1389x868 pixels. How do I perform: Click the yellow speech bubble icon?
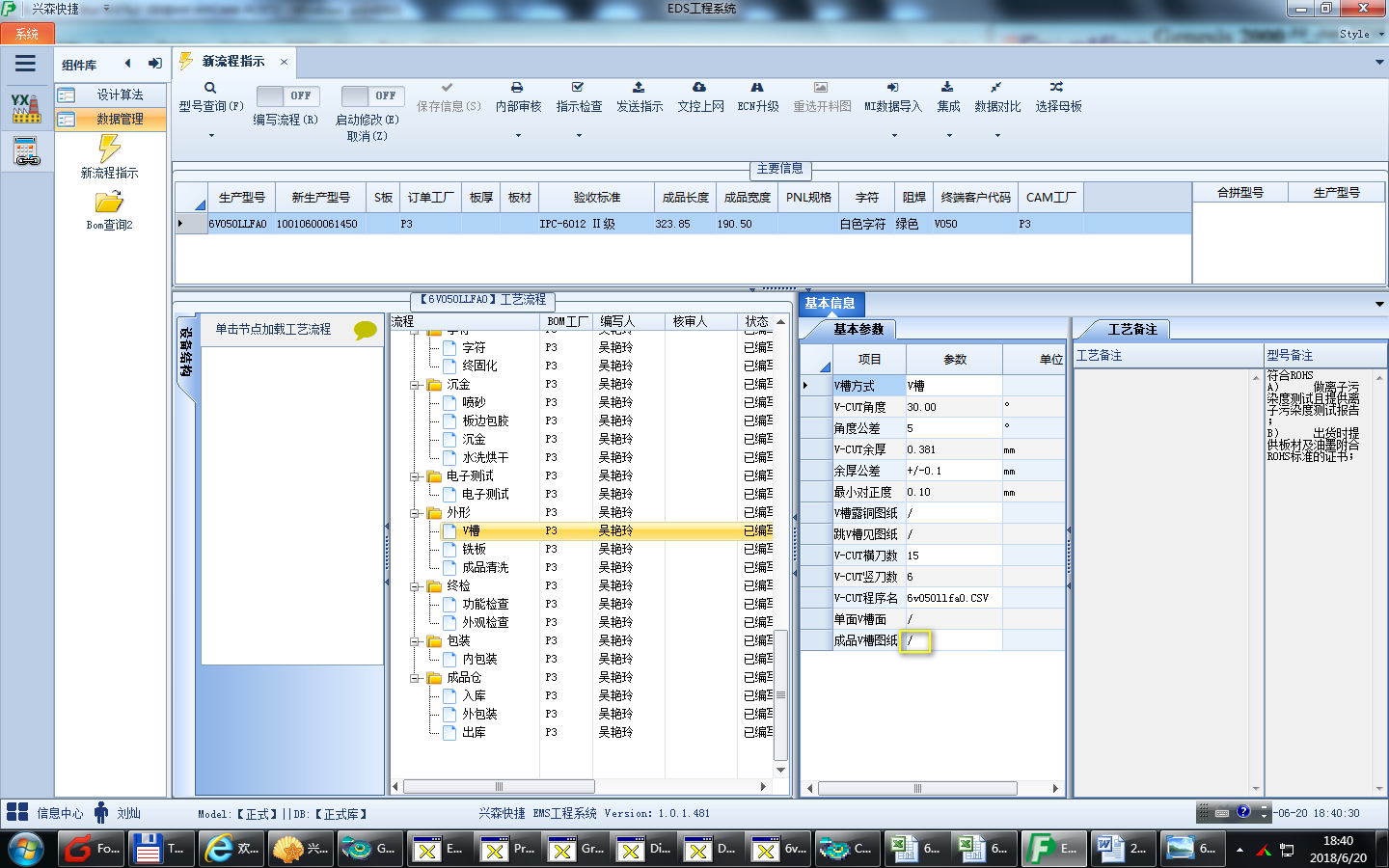366,330
